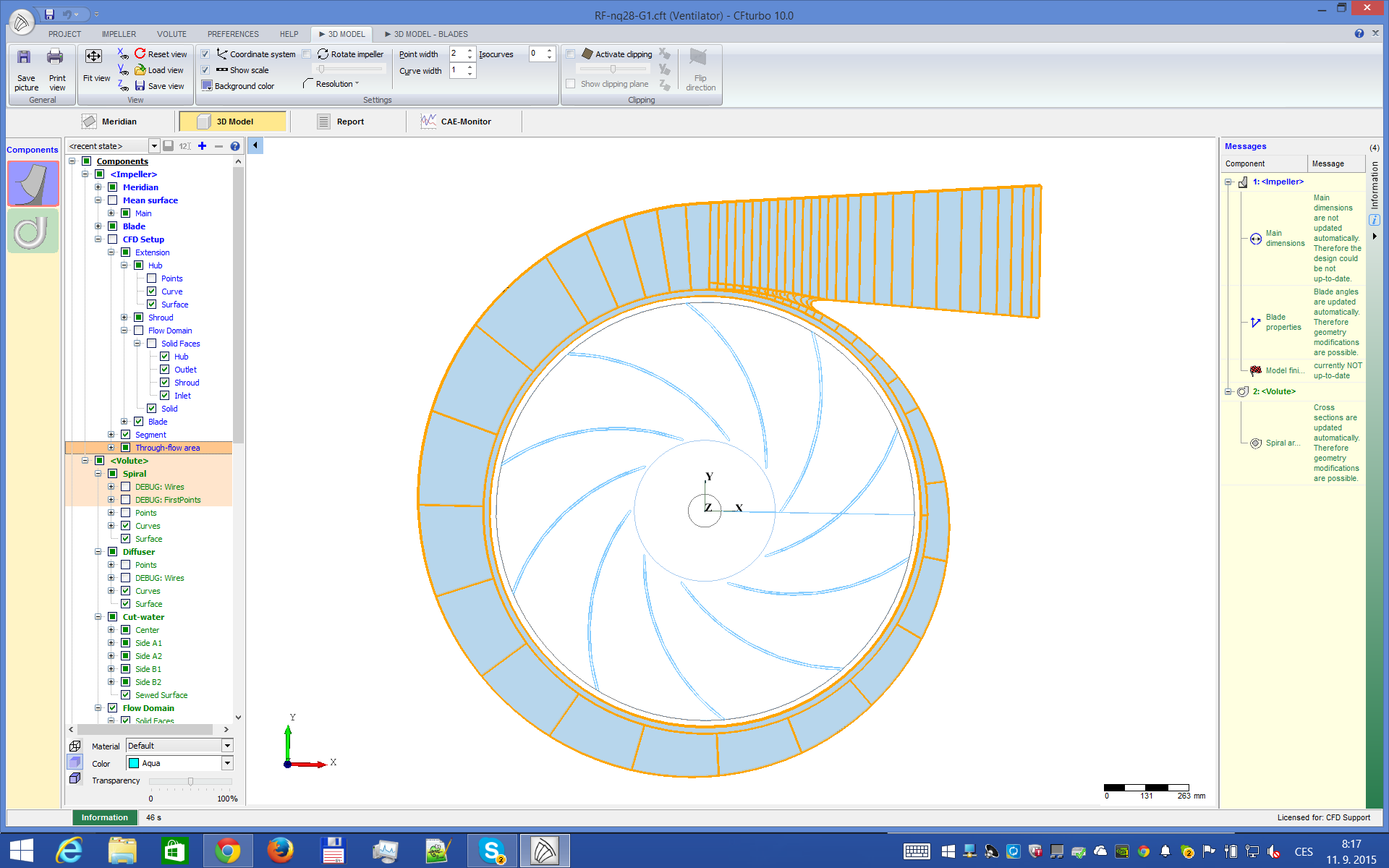The height and width of the screenshot is (868, 1389).
Task: Click the Flip direction icon
Action: 699,58
